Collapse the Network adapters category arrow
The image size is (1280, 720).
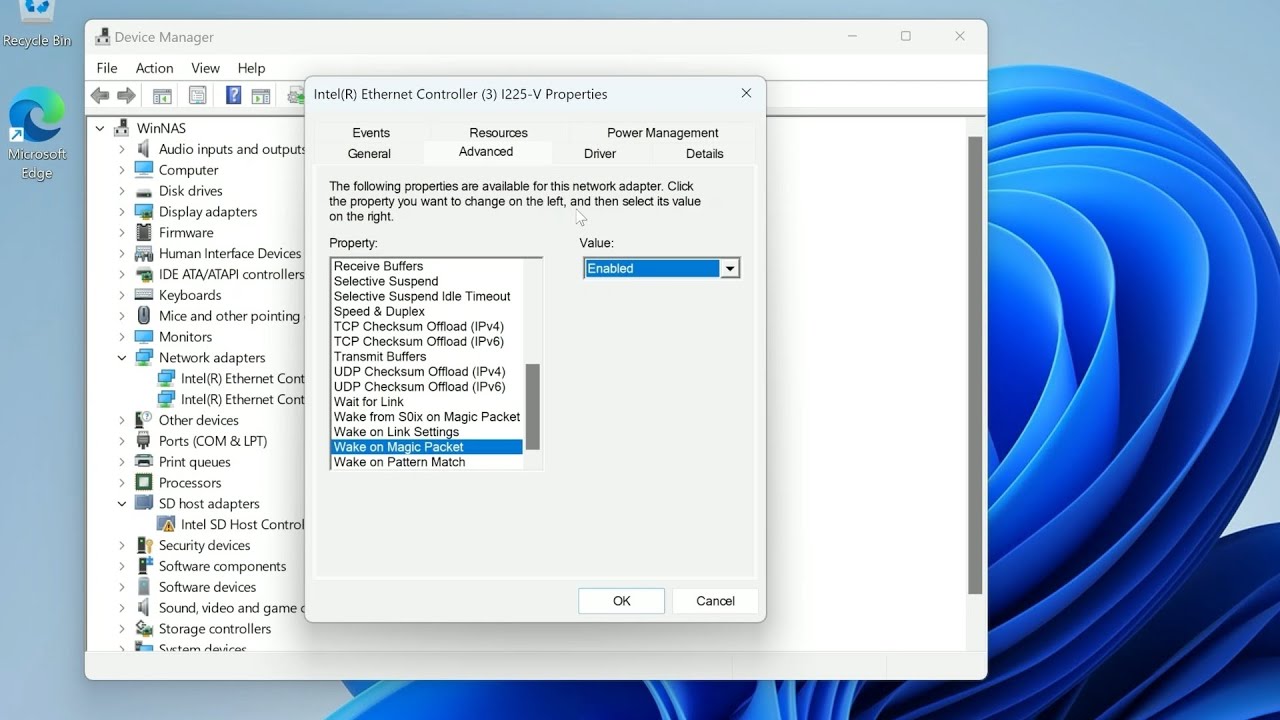122,358
